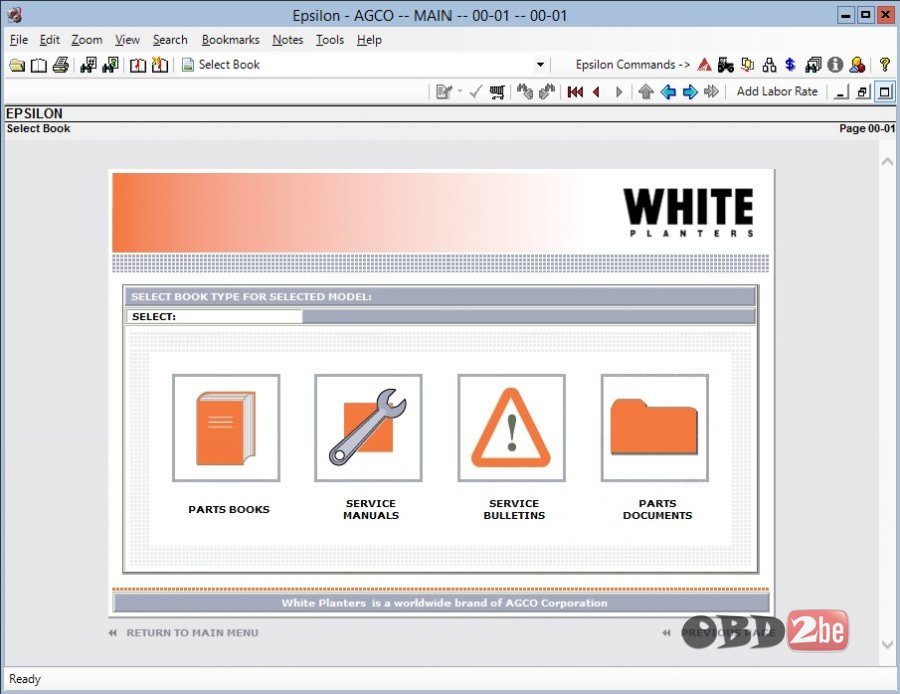Click the scroll up arrow of the page
900x694 pixels.
pyautogui.click(x=887, y=162)
